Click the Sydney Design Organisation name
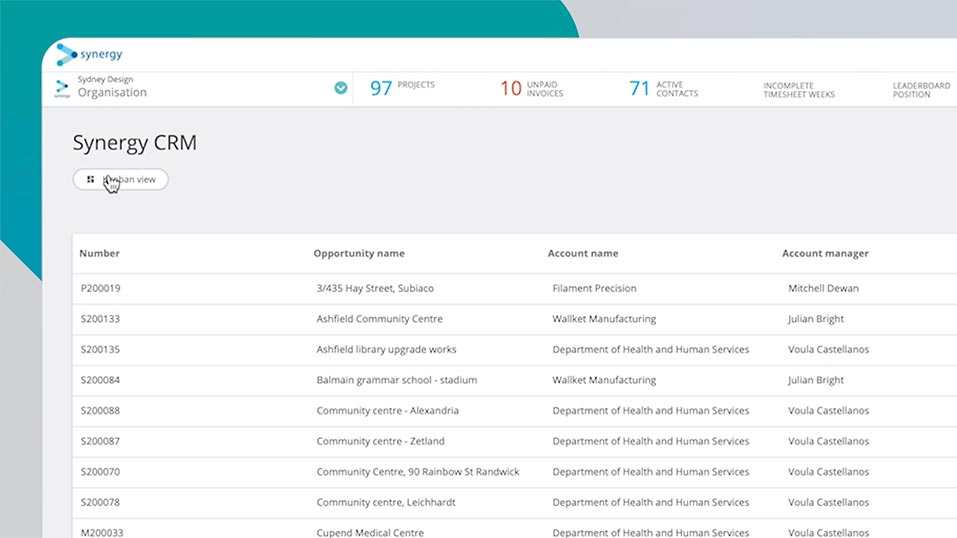 pyautogui.click(x=112, y=87)
